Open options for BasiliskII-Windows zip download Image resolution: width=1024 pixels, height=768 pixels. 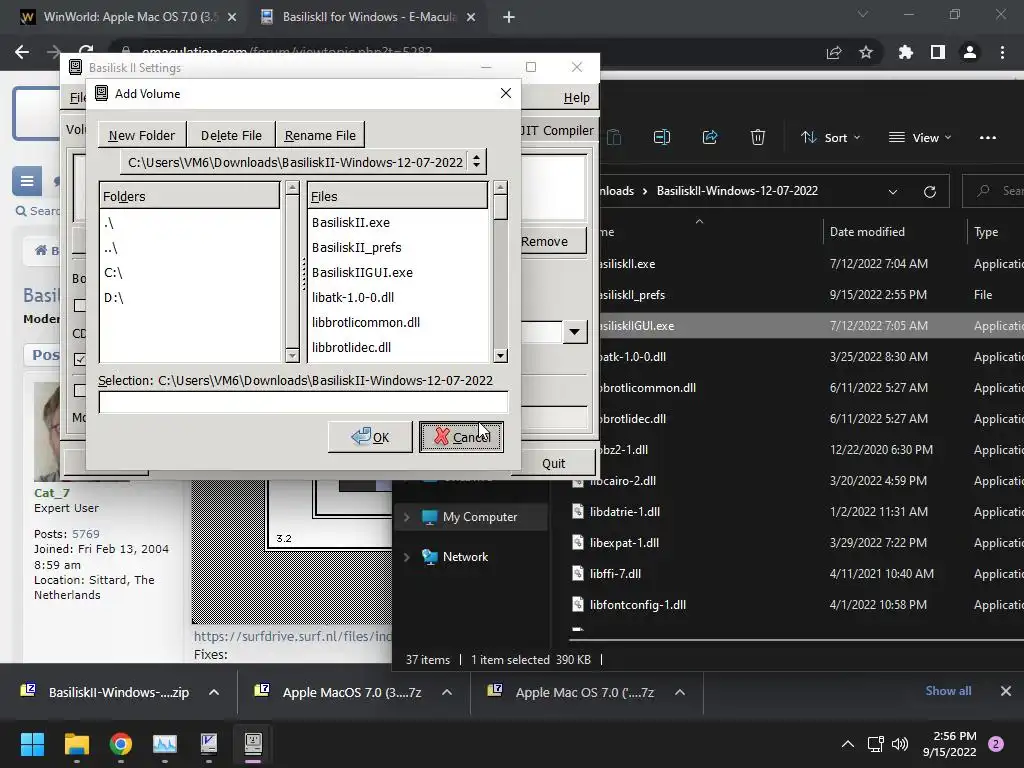[x=214, y=692]
